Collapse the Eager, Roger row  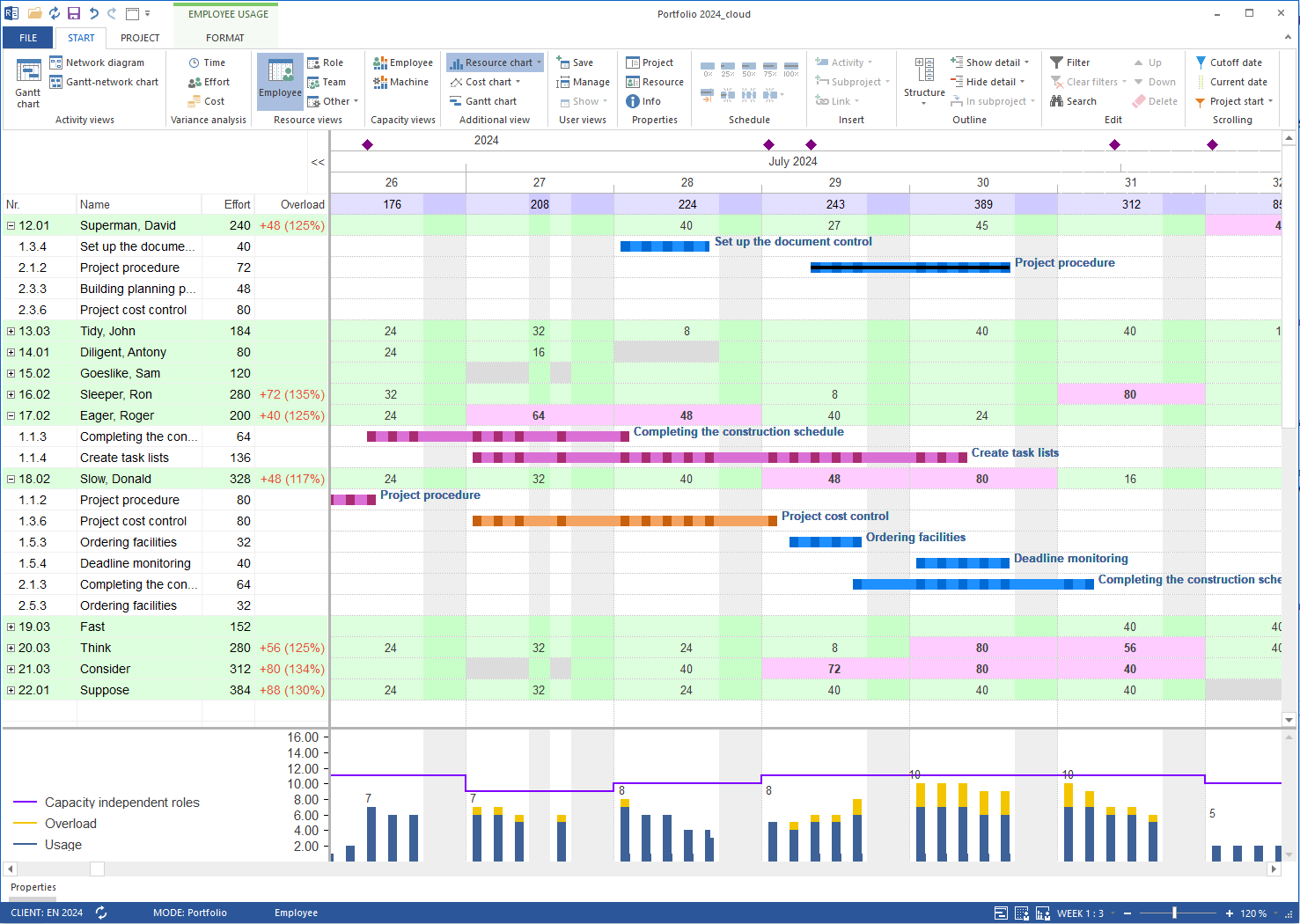click(x=11, y=415)
